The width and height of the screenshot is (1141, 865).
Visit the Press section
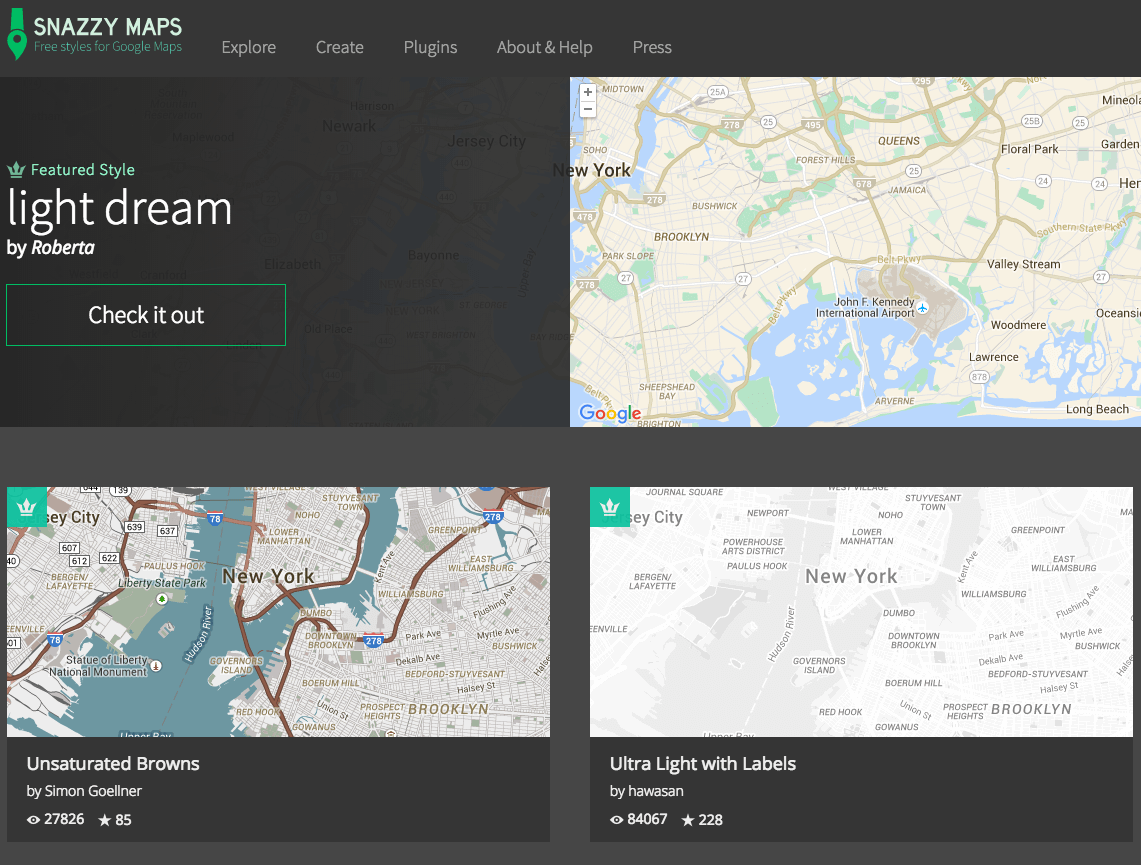[x=652, y=47]
